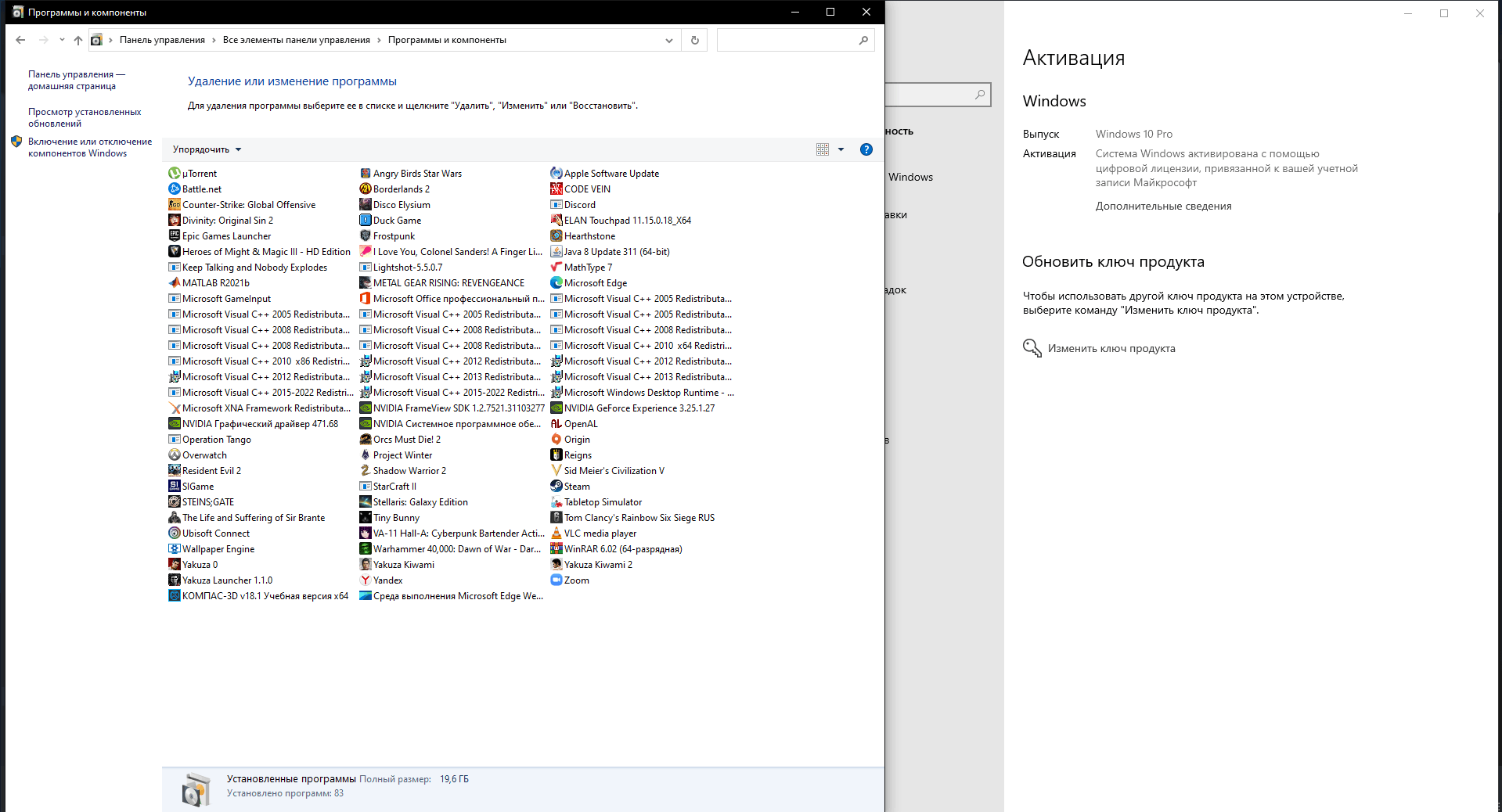Click the WinRAR 6.02 icon

click(556, 549)
